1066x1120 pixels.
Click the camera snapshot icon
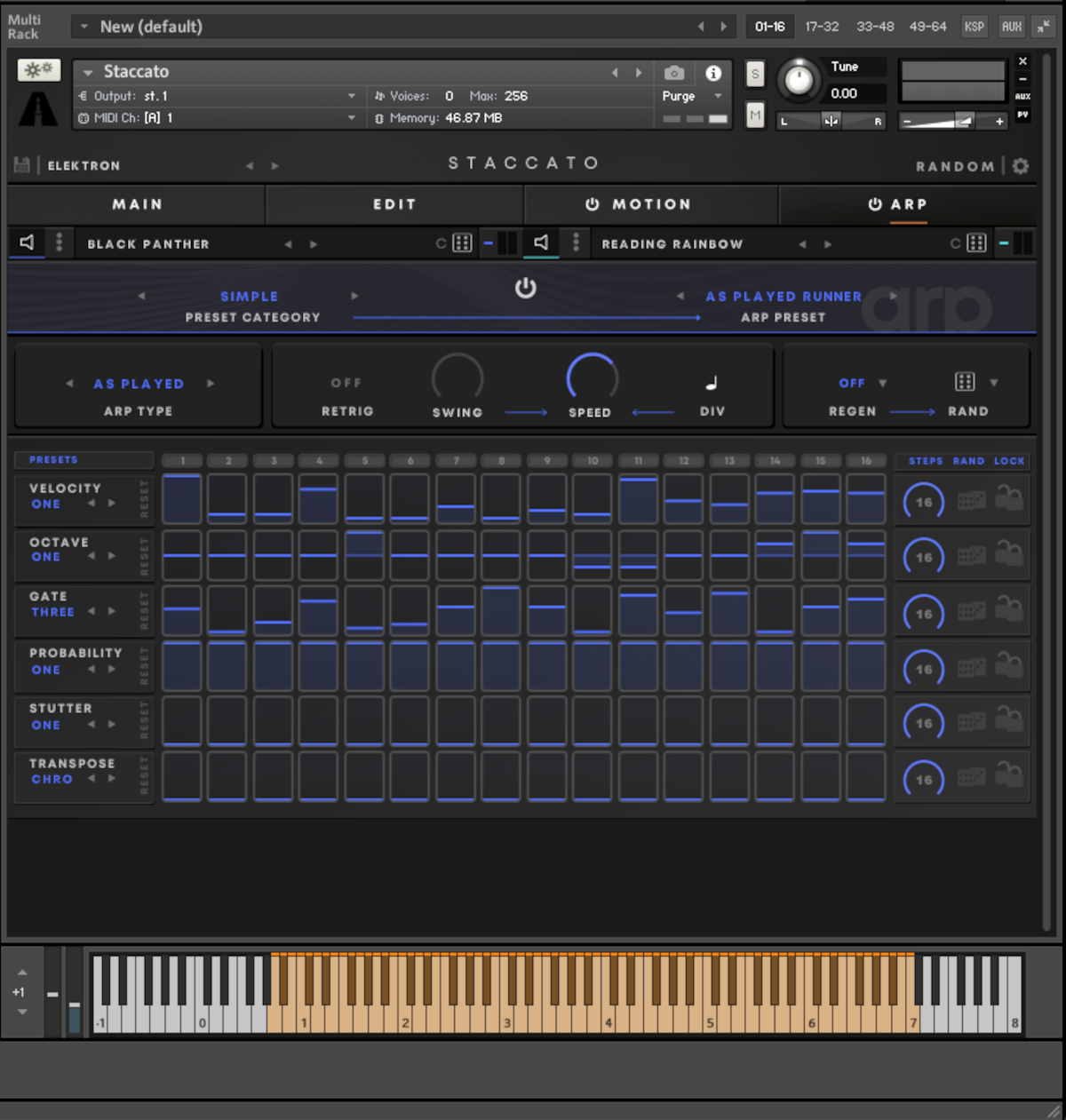(x=674, y=73)
